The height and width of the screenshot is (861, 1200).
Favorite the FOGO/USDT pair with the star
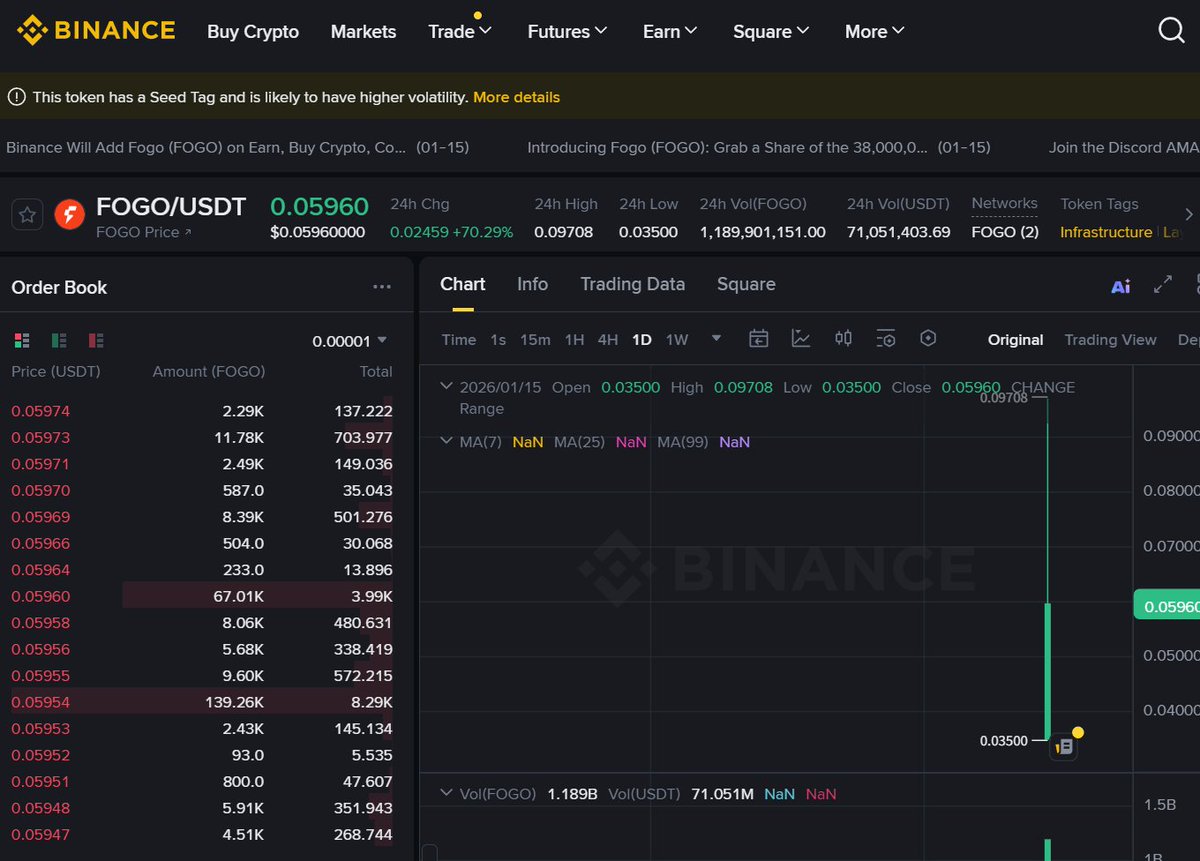[27, 213]
